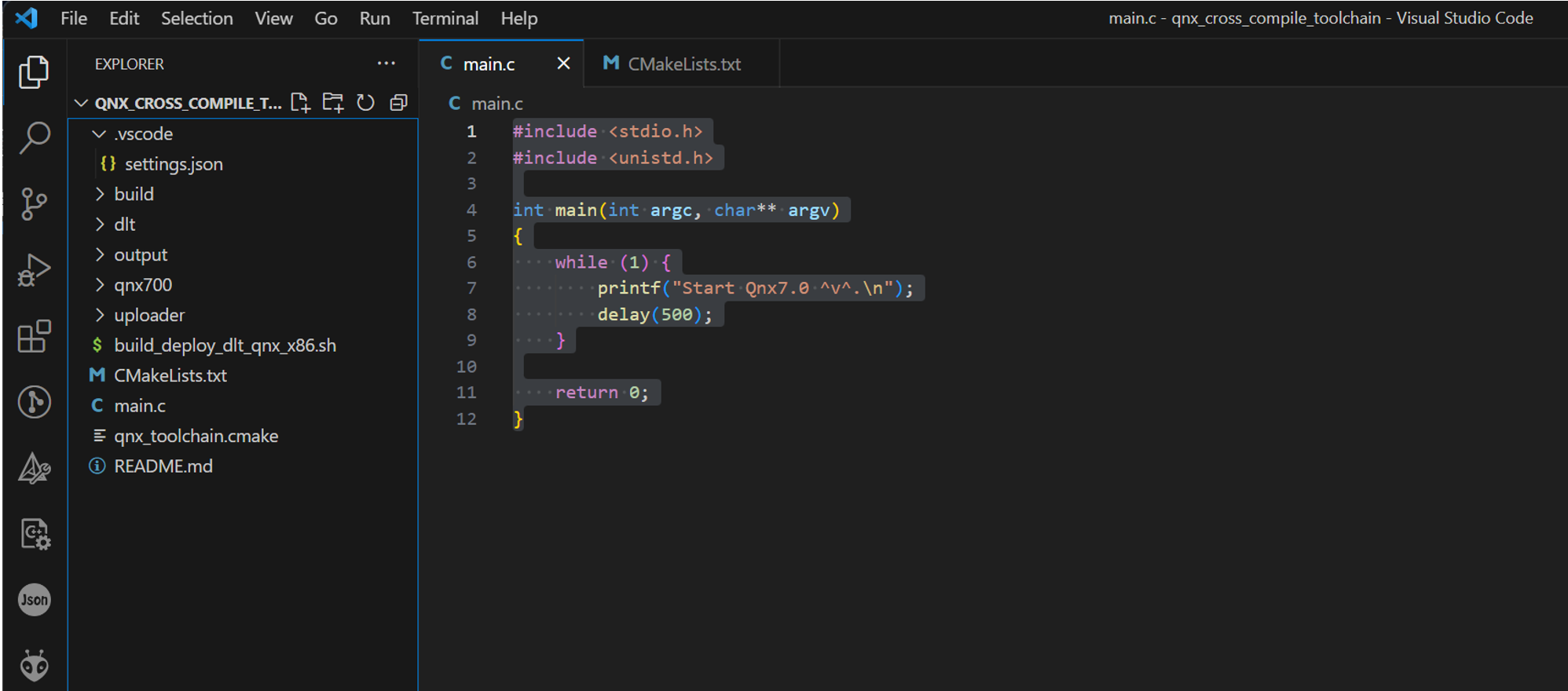The height and width of the screenshot is (691, 1568).
Task: Expand the dlt folder
Action: (x=99, y=225)
